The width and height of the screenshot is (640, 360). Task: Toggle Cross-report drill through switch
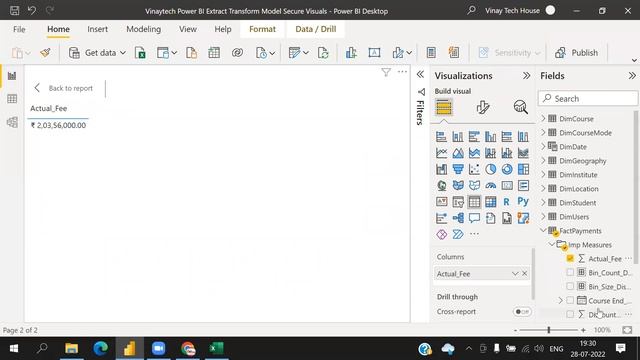pyautogui.click(x=522, y=311)
